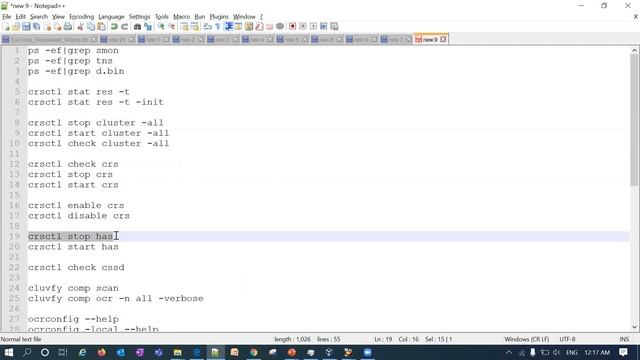Click the Save All toolbar icon
The height and width of the screenshot is (360, 640).
[x=36, y=27]
